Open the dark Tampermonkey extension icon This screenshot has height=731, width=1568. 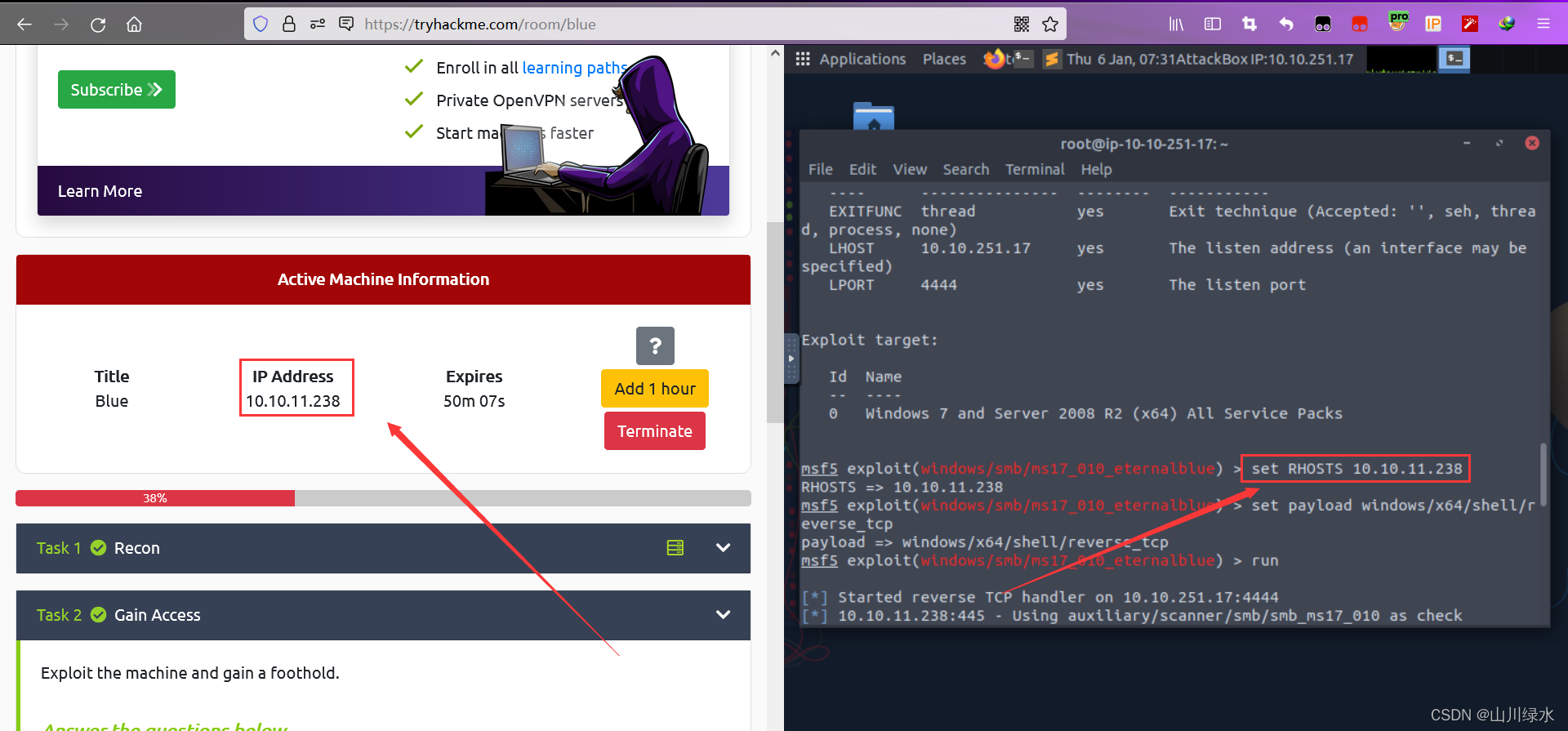point(1323,25)
